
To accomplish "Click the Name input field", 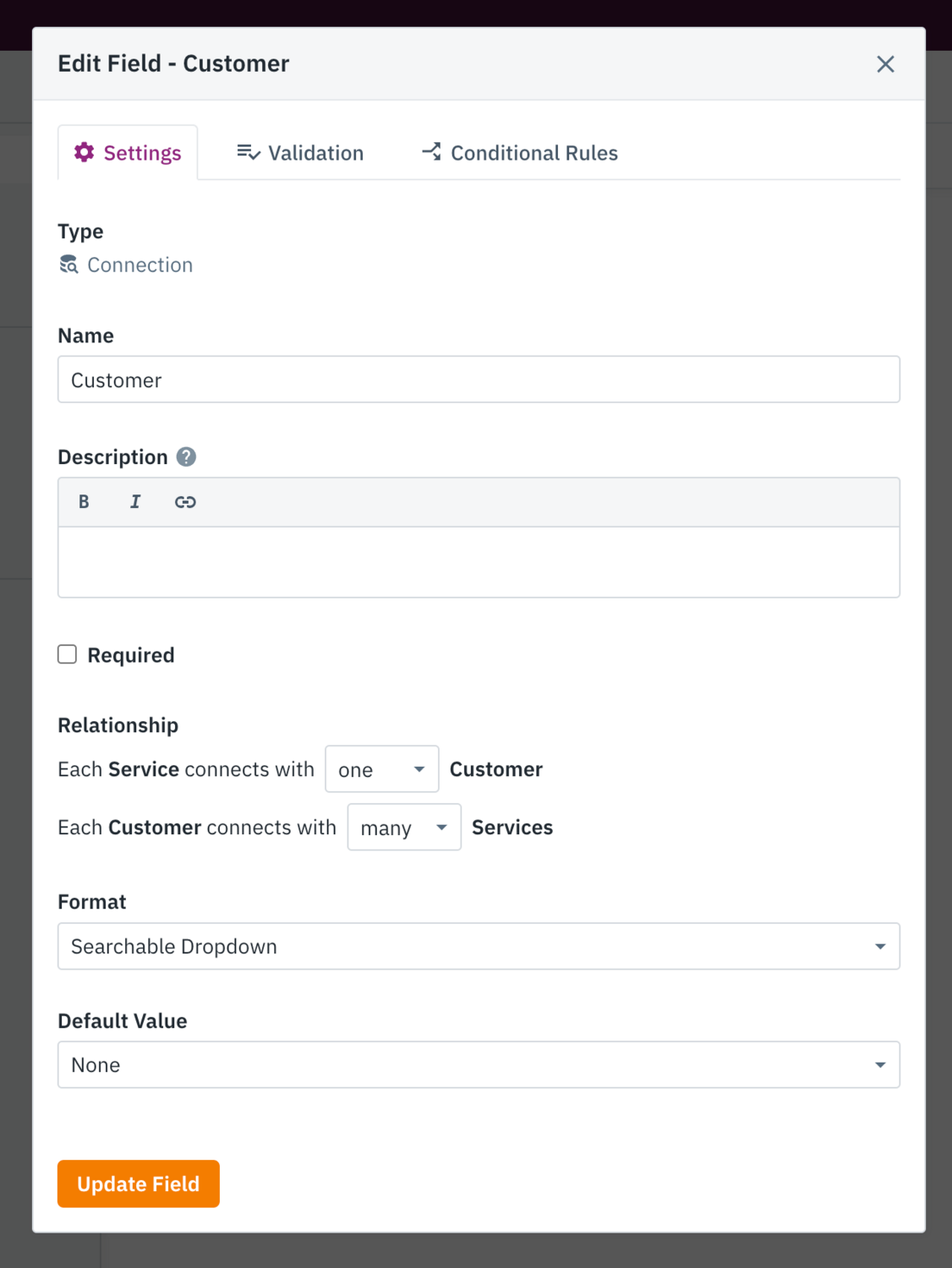I will 479,380.
